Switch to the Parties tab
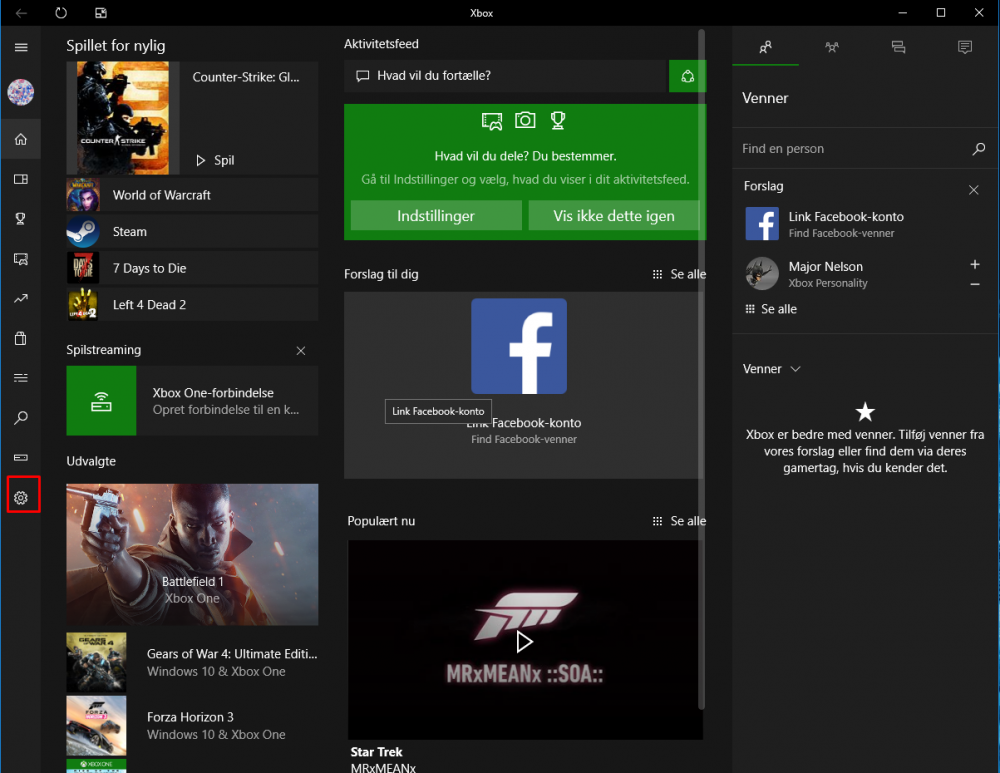Image resolution: width=1000 pixels, height=773 pixels. pyautogui.click(x=832, y=47)
